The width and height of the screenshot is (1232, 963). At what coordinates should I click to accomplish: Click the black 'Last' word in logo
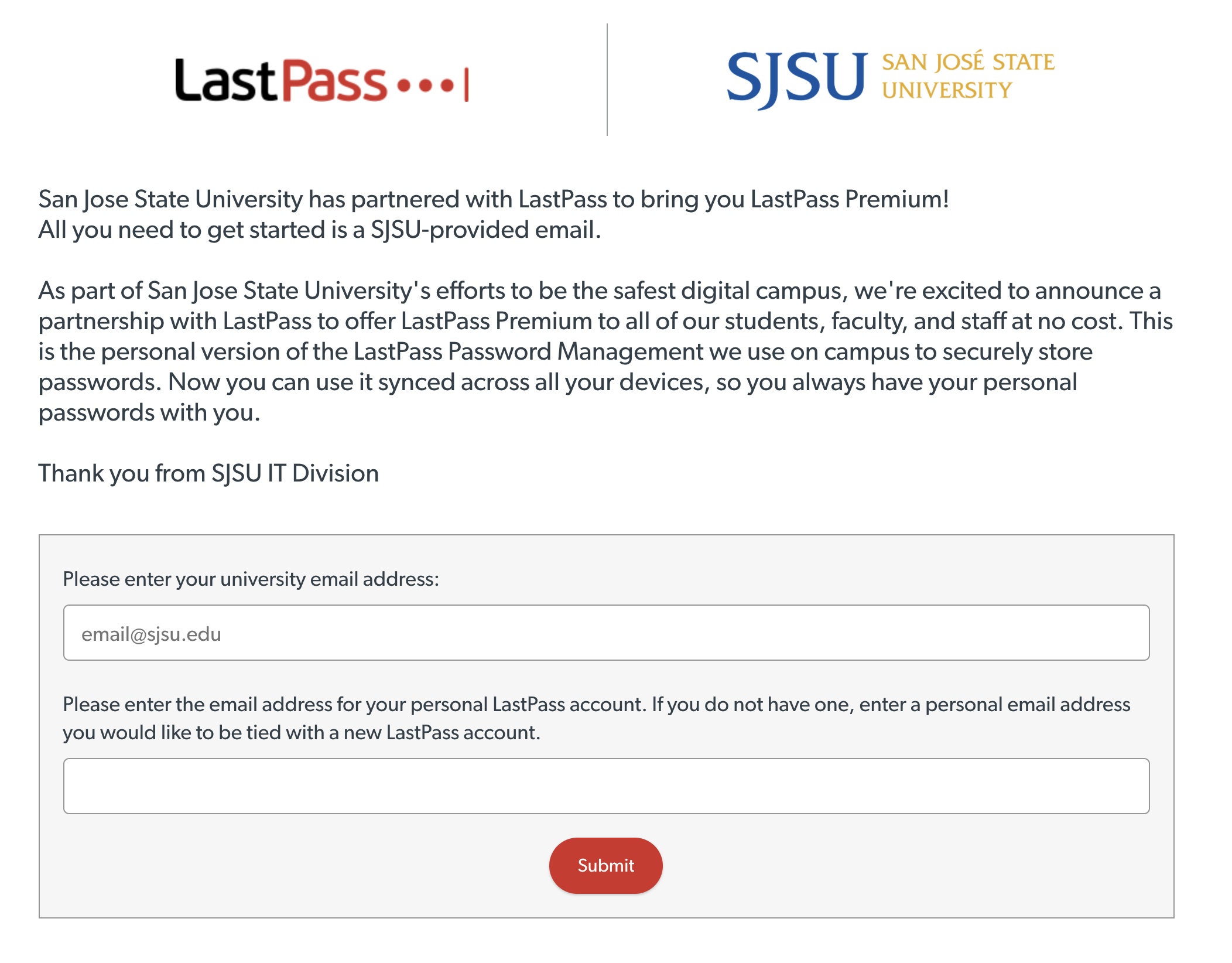click(x=226, y=81)
